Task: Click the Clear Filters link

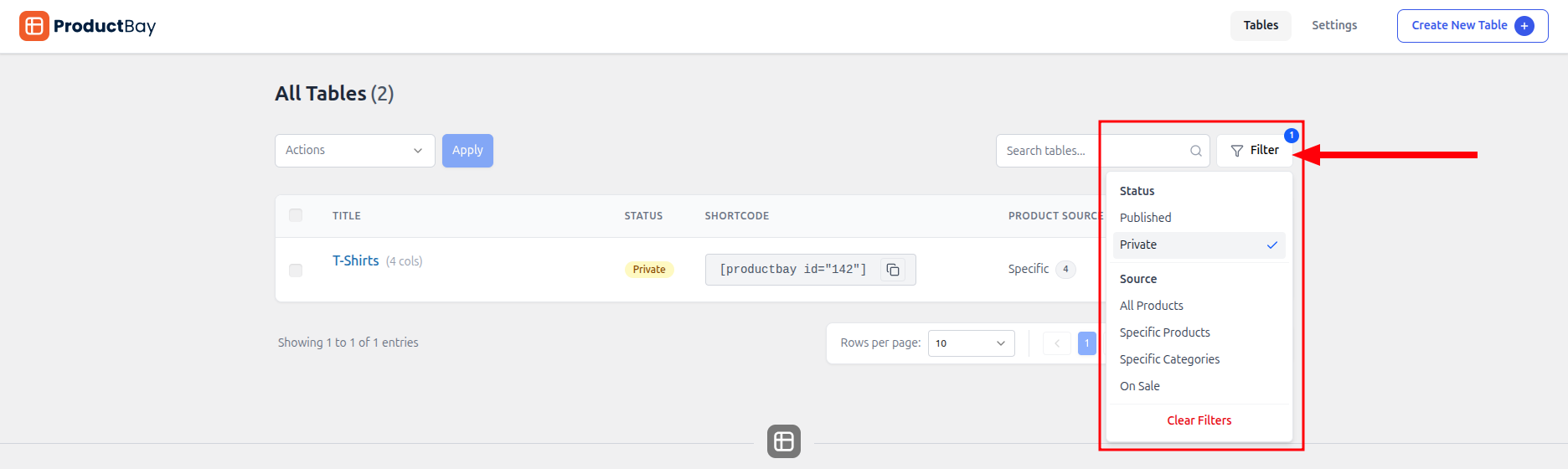Action: [x=1199, y=420]
